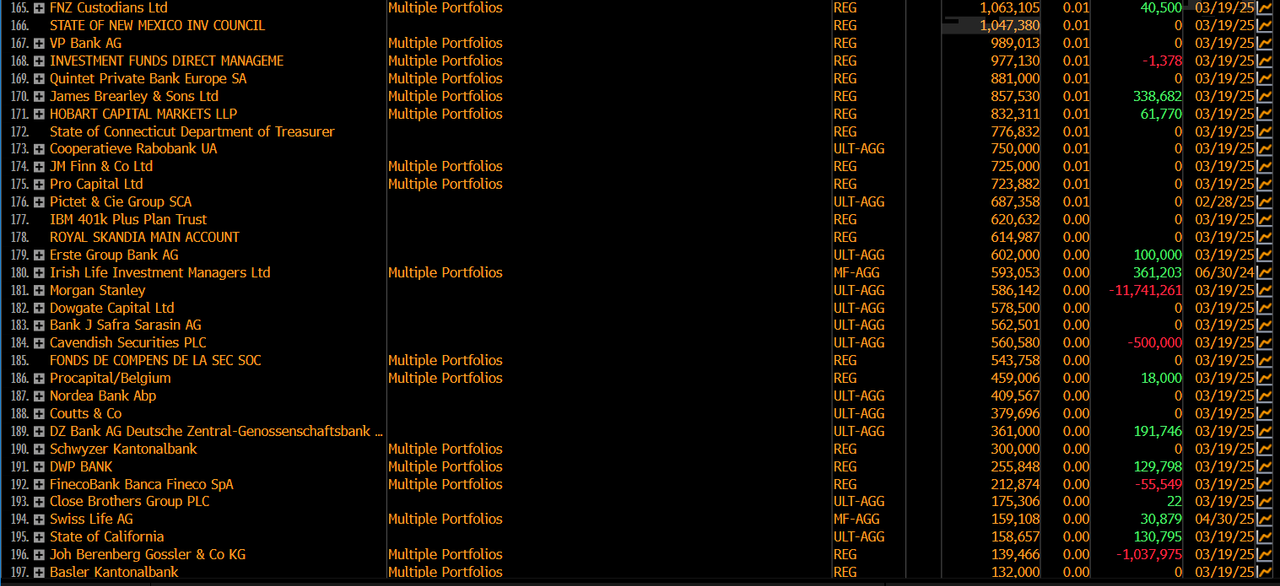
Task: Expand State of California entry
Action: [x=39, y=537]
